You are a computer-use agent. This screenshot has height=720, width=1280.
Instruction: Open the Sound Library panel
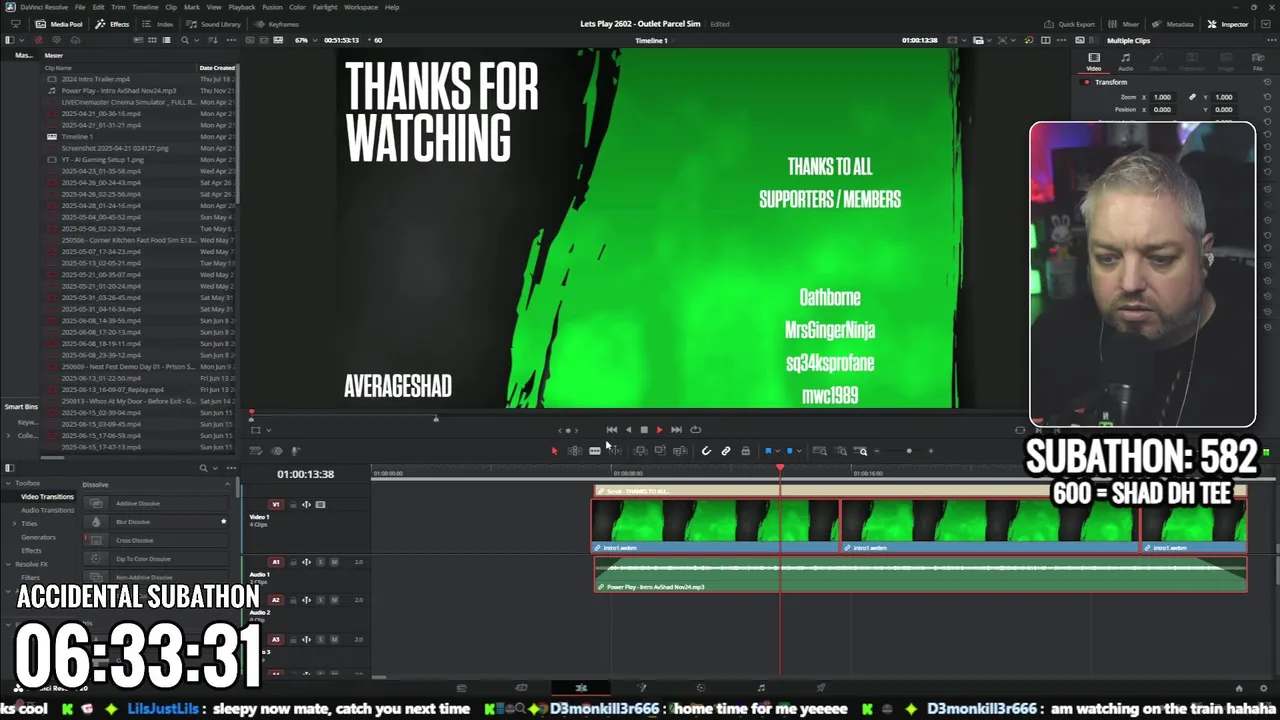click(x=214, y=24)
